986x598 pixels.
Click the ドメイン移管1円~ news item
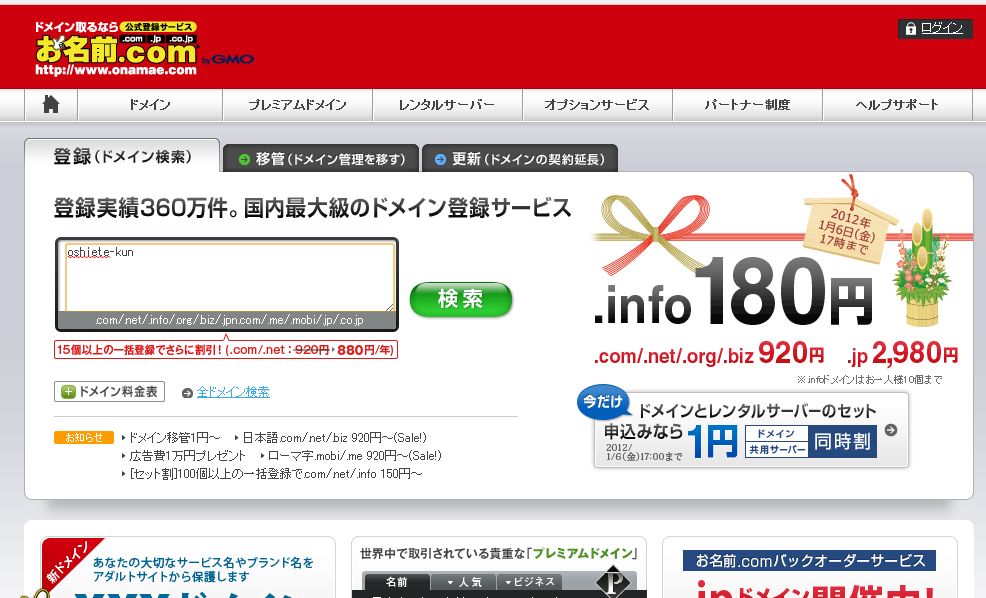tap(175, 437)
